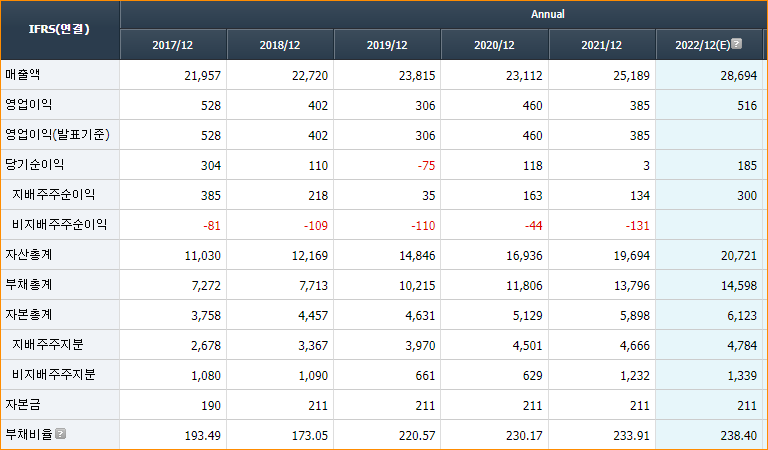Click the IFRS(연결) header cell
The image size is (768, 450).
tap(60, 30)
